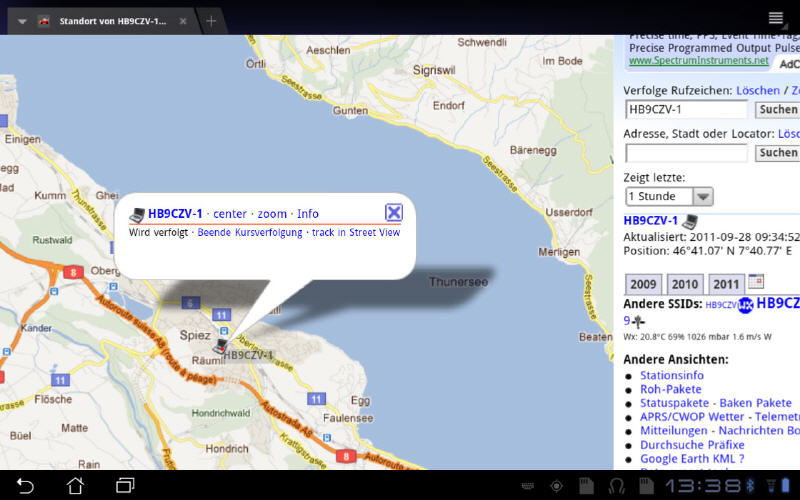Select the 2009 year button

(x=643, y=284)
